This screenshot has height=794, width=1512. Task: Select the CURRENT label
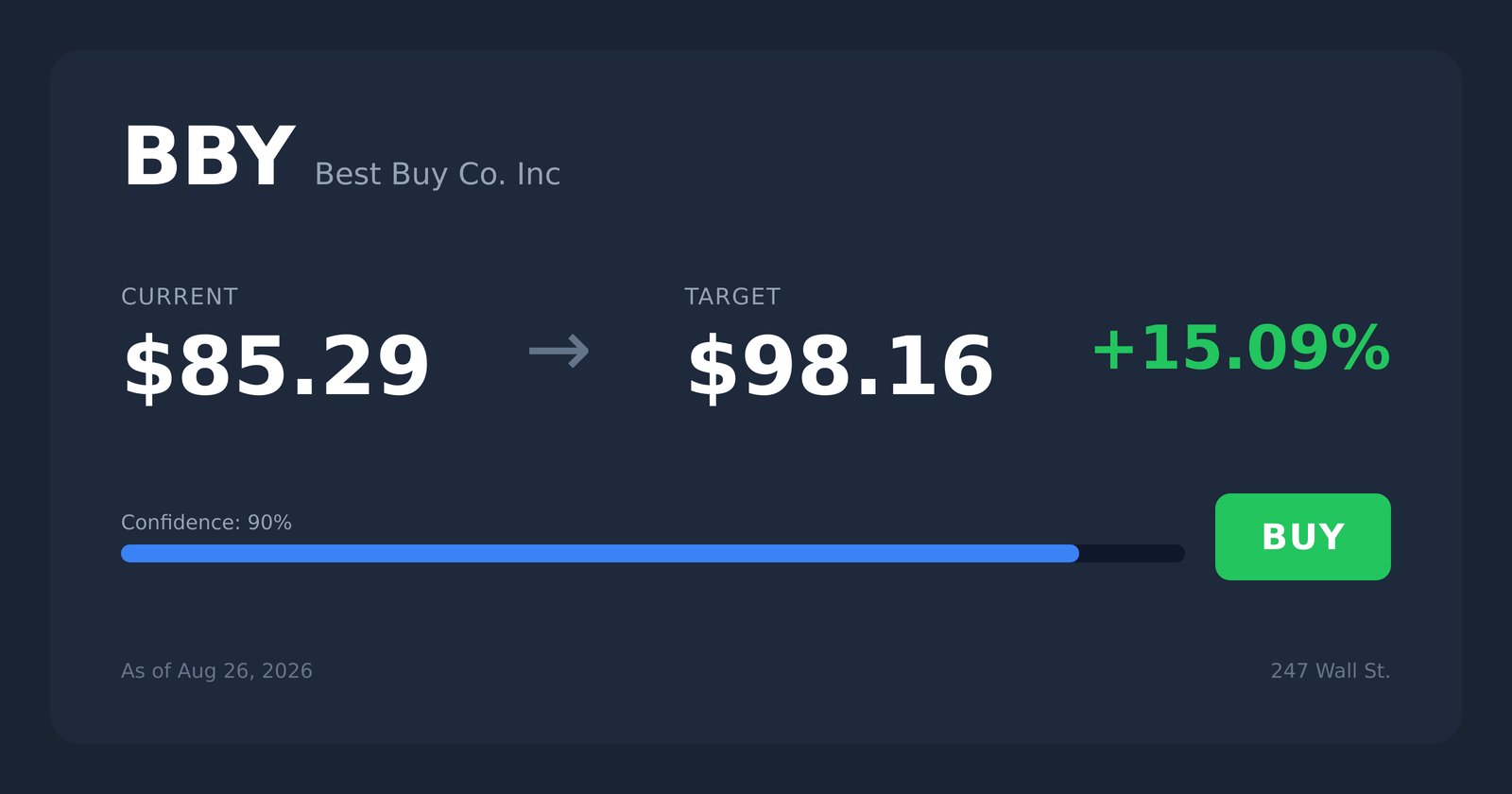180,297
